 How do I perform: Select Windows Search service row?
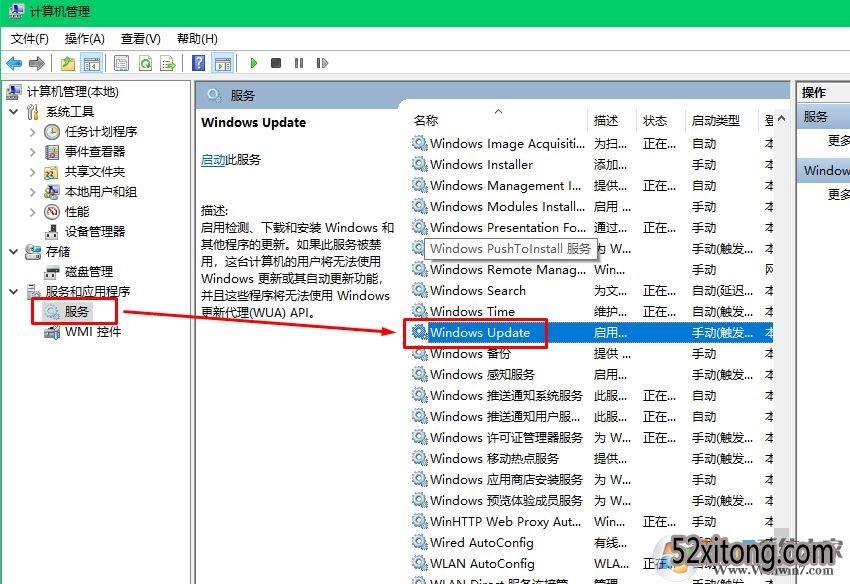pyautogui.click(x=591, y=291)
